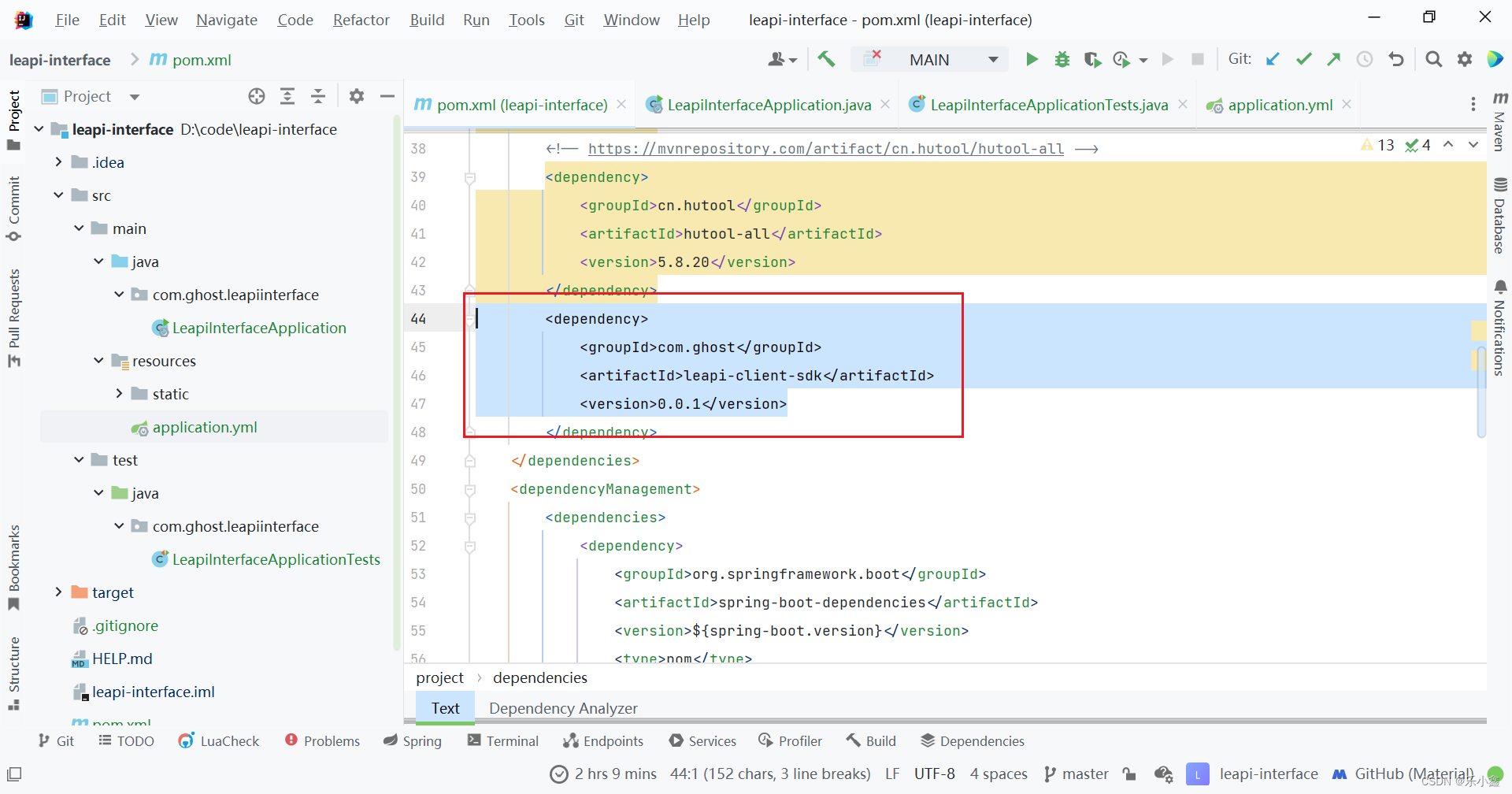This screenshot has width=1512, height=794.
Task: Select opened file with the crosshair icon
Action: point(257,95)
